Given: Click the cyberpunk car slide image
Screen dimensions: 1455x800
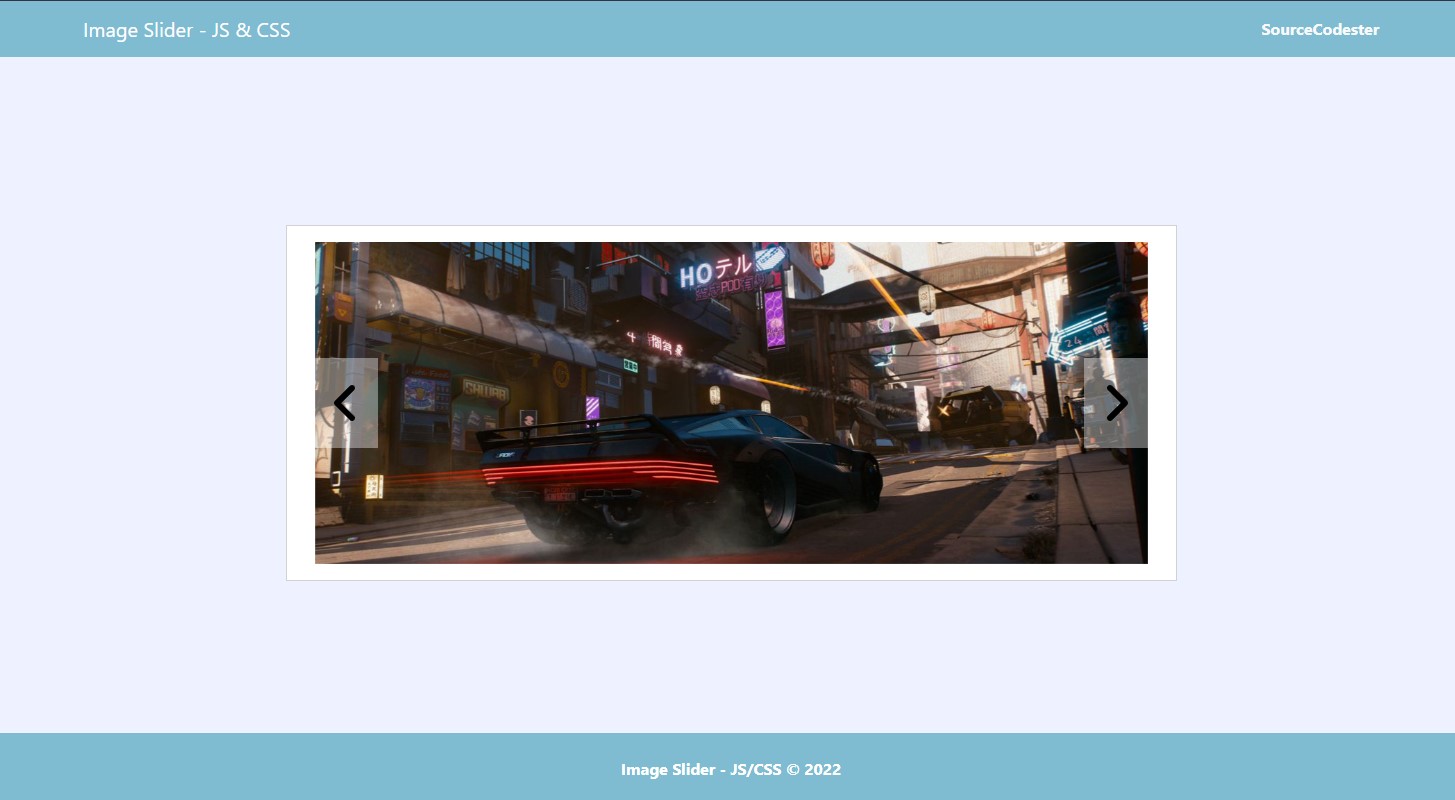Looking at the screenshot, I should (x=731, y=403).
